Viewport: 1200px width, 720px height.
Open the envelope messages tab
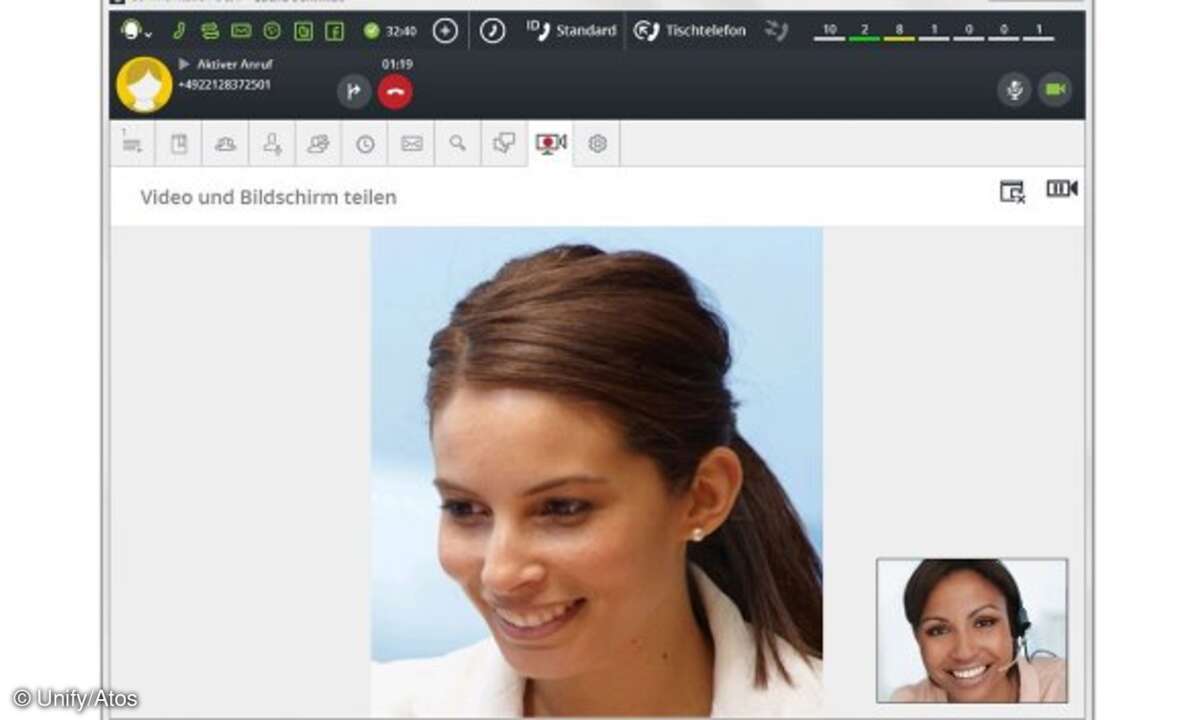pyautogui.click(x=412, y=144)
